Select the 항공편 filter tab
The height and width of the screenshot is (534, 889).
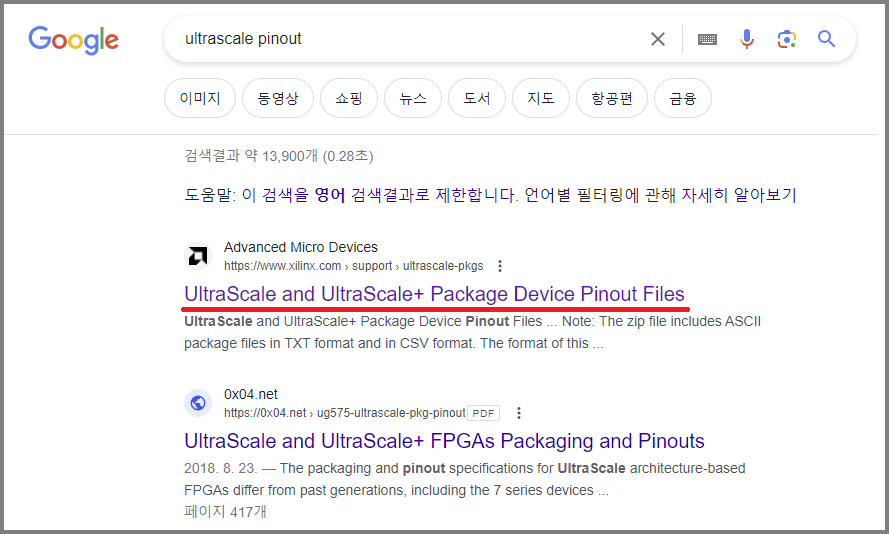coord(612,98)
